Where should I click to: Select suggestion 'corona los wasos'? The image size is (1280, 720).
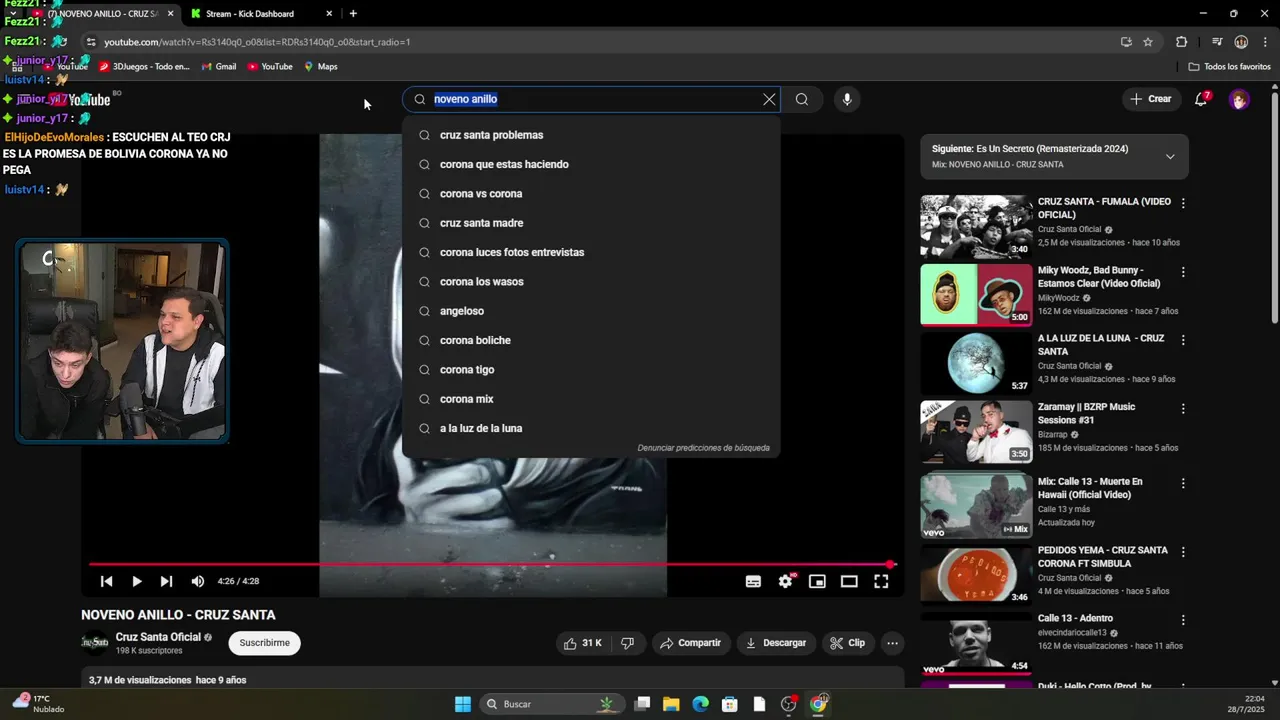[591, 282]
